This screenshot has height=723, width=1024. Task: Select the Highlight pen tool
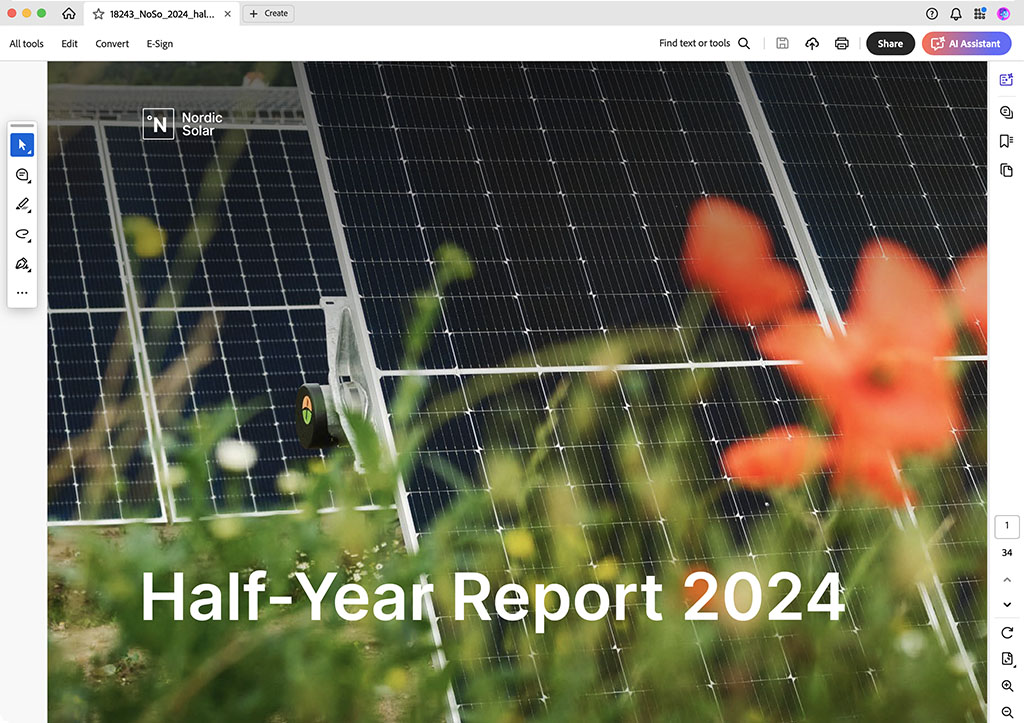click(22, 205)
